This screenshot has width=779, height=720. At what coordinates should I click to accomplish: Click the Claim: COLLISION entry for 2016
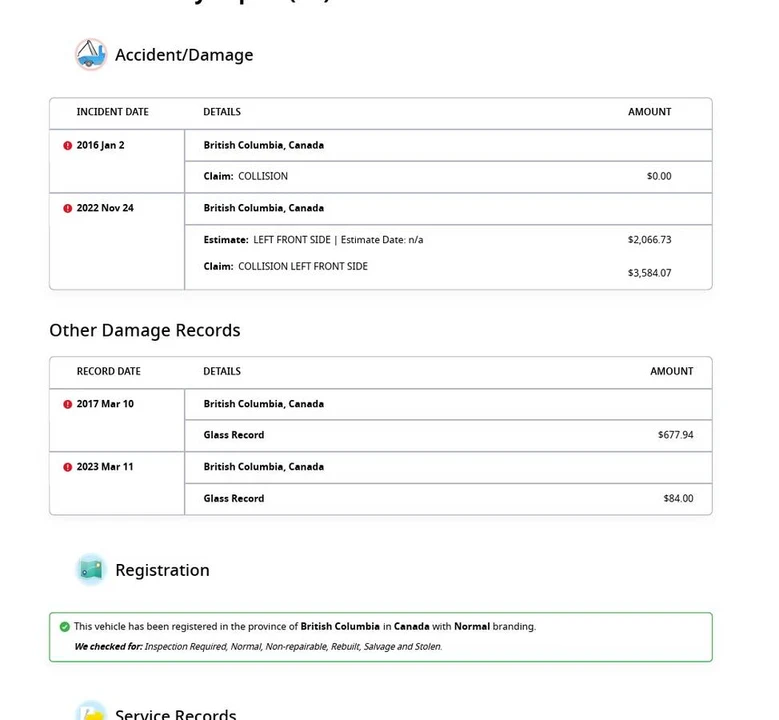click(x=245, y=176)
